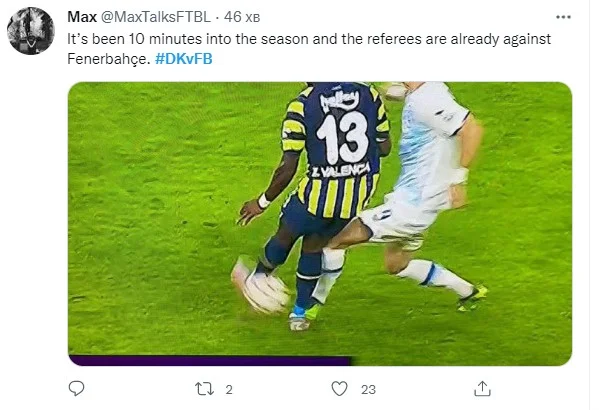Image resolution: width=599 pixels, height=410 pixels.
Task: Open the reply speech bubble icon
Action: click(x=76, y=389)
